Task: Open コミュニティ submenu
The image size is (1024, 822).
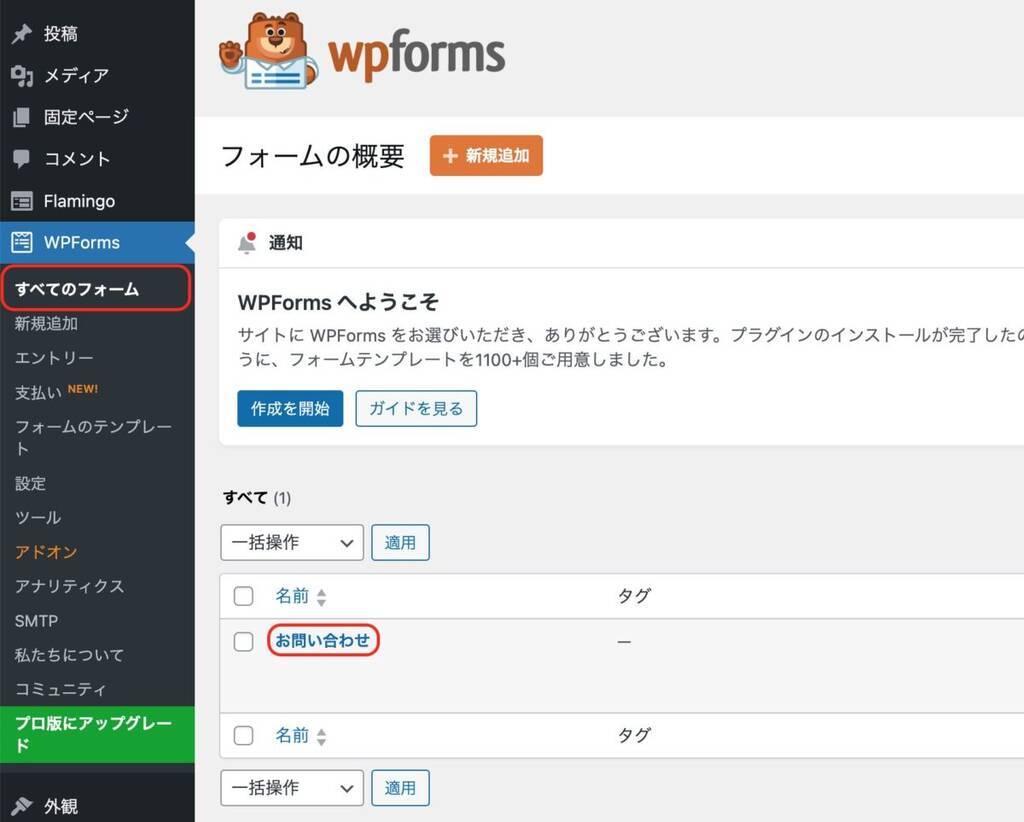Action: click(x=61, y=689)
